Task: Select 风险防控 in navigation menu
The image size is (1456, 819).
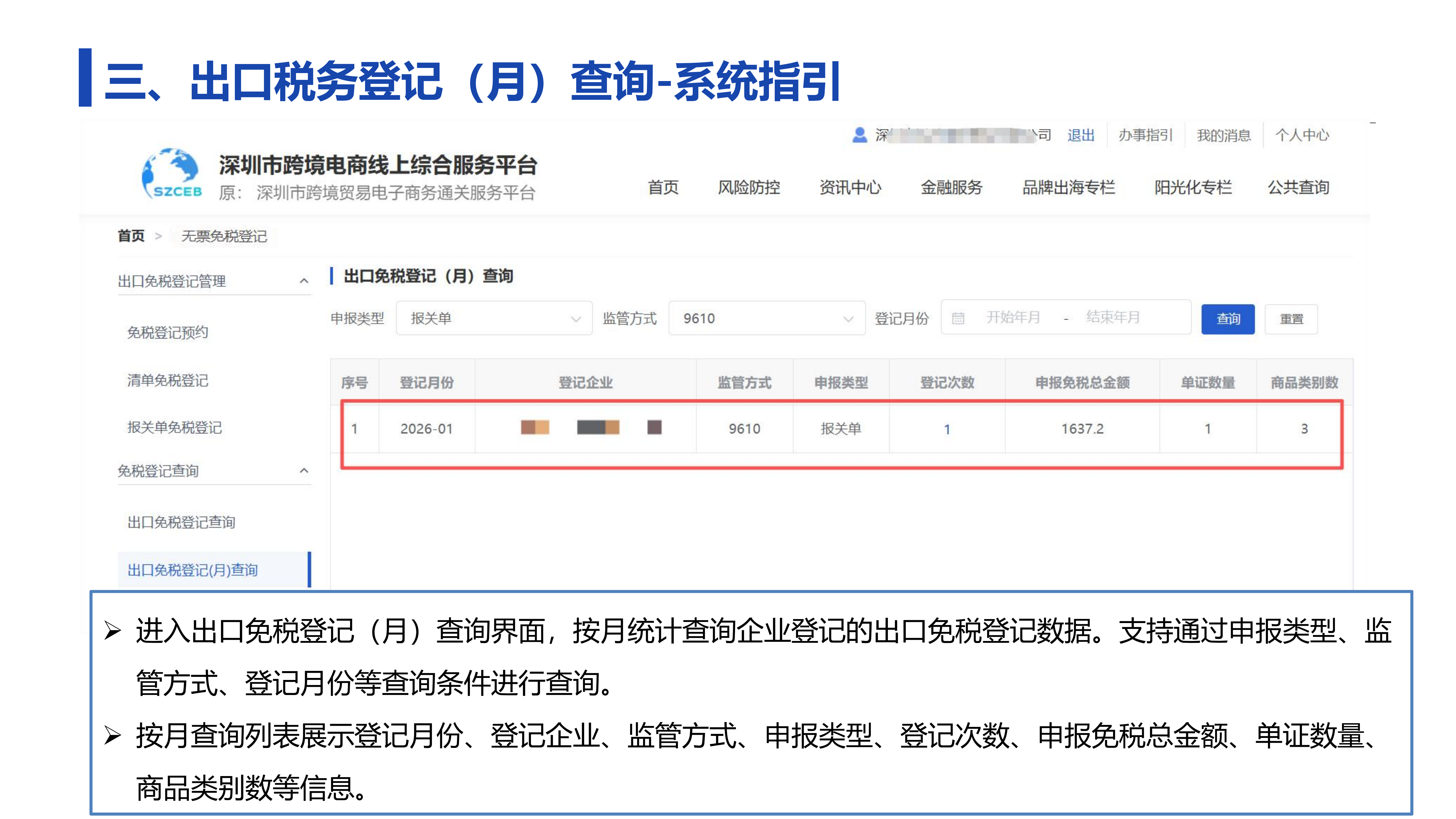Action: coord(749,187)
